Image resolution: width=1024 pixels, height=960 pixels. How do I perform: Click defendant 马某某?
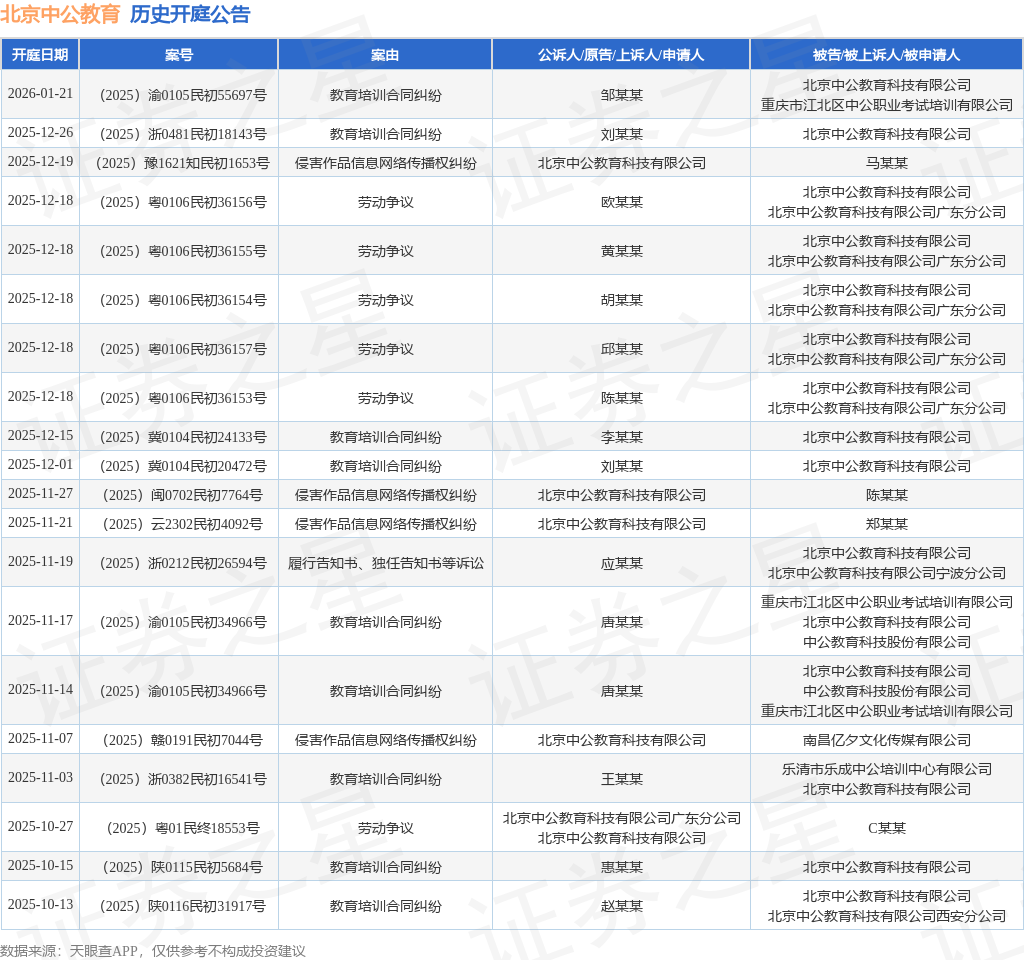pyautogui.click(x=887, y=163)
